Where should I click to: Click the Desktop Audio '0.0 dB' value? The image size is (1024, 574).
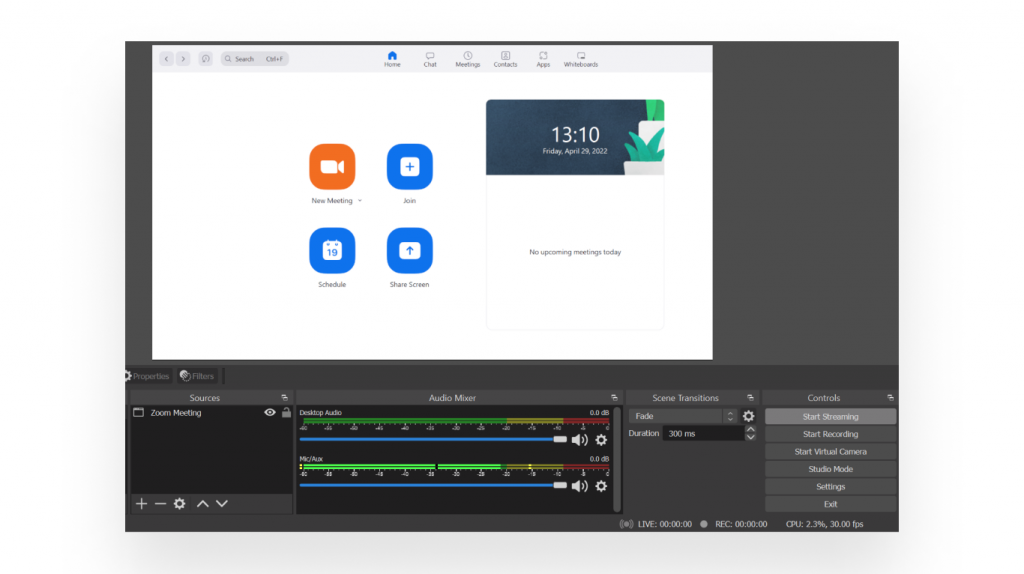coord(599,413)
